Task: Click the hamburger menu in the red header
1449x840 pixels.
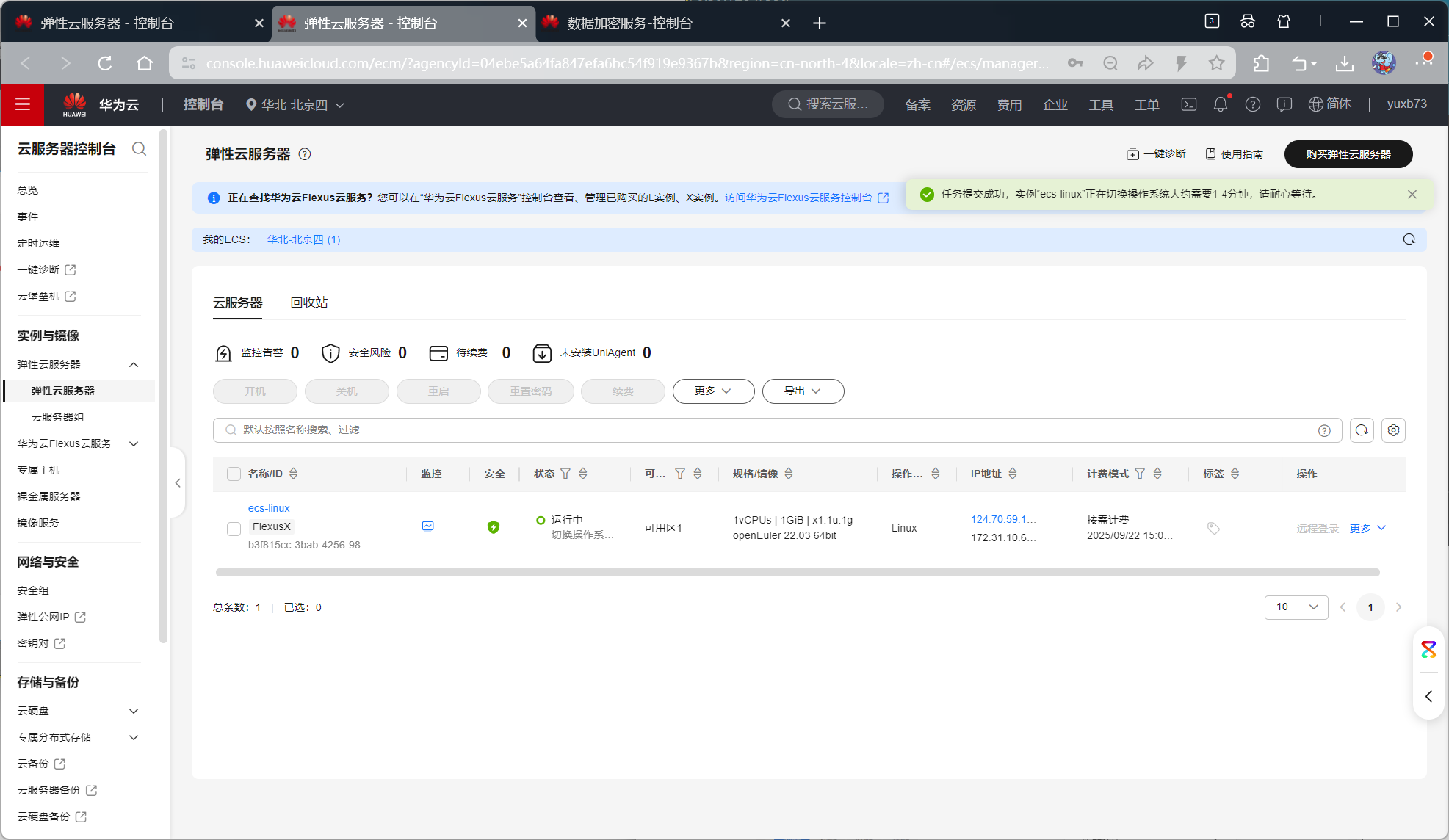Action: (23, 104)
